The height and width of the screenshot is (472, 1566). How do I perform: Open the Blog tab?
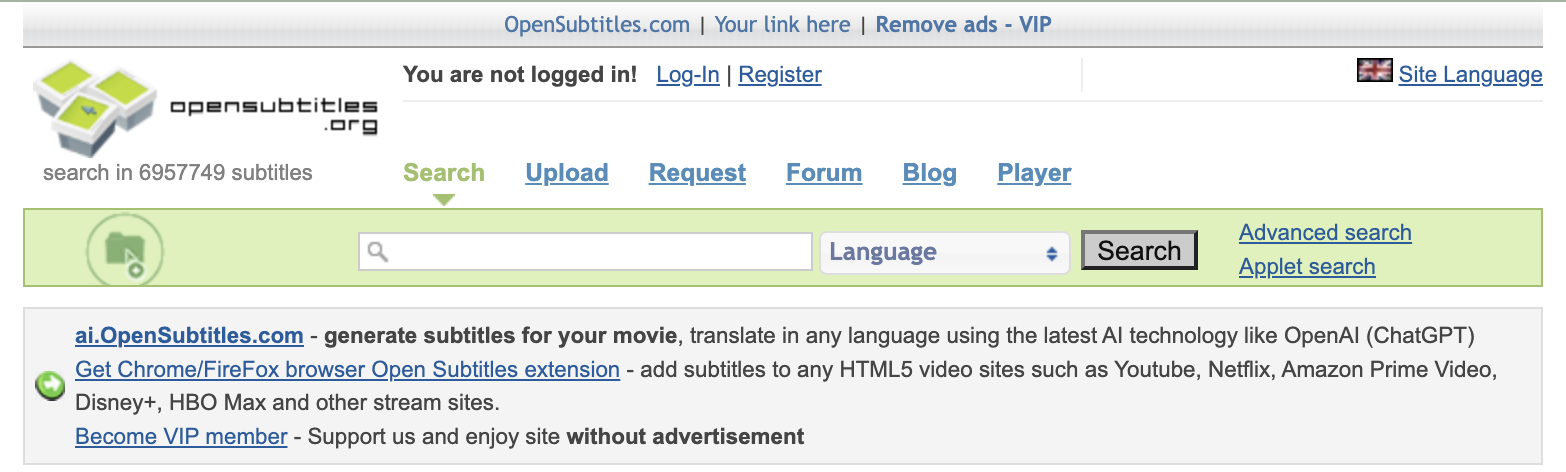click(x=929, y=173)
